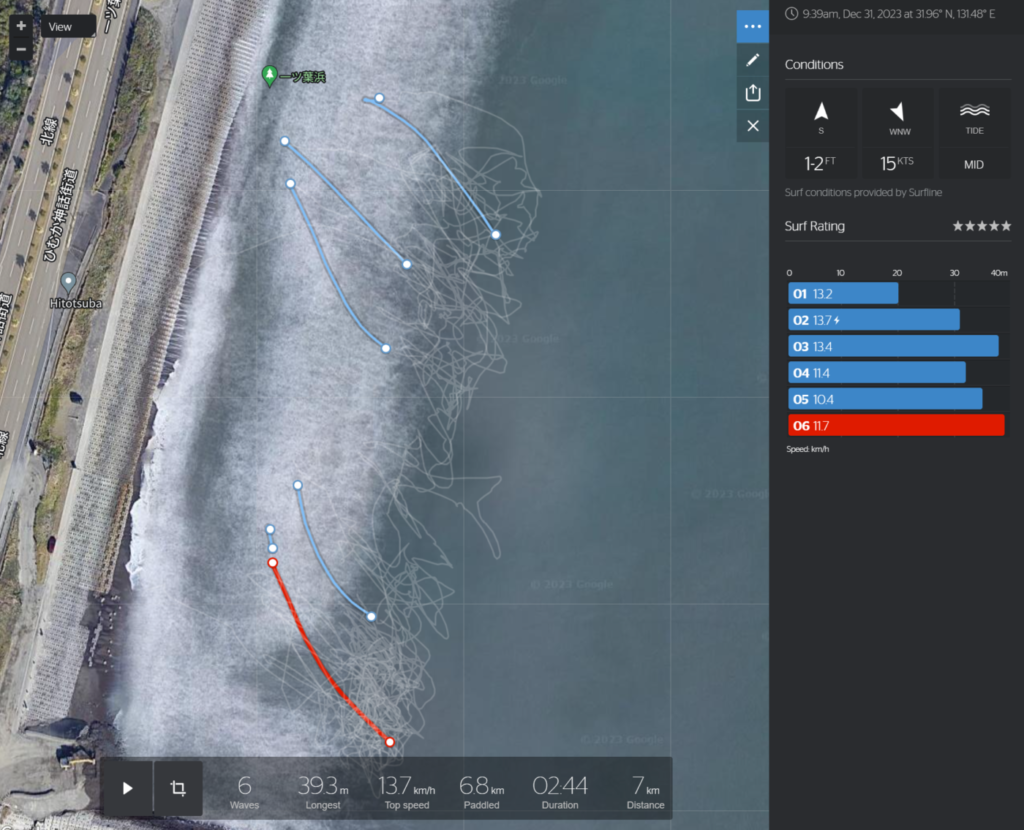The image size is (1024, 830).
Task: Open the three-dots more options menu
Action: click(x=752, y=27)
